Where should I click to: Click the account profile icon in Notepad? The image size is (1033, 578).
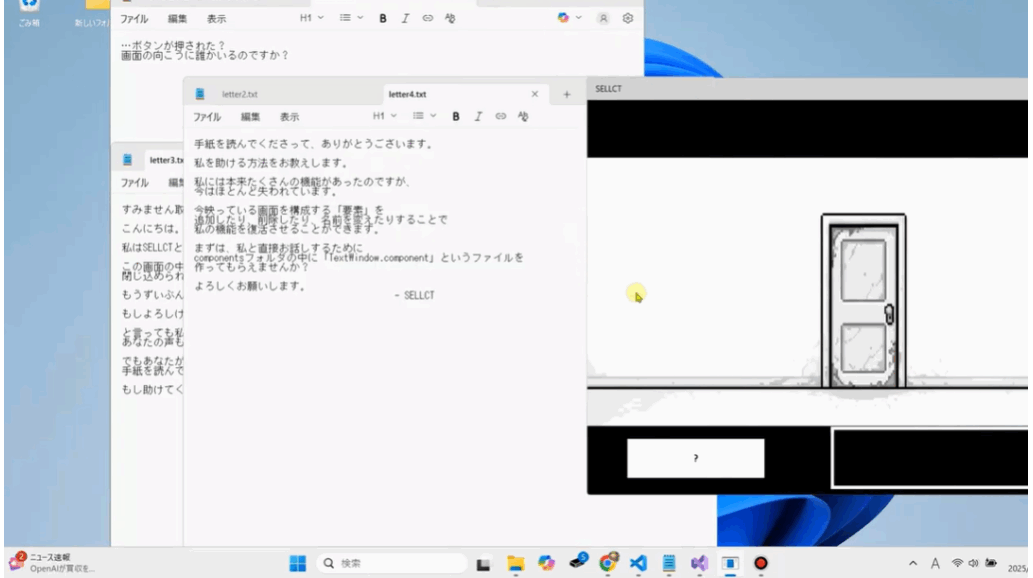[x=603, y=18]
